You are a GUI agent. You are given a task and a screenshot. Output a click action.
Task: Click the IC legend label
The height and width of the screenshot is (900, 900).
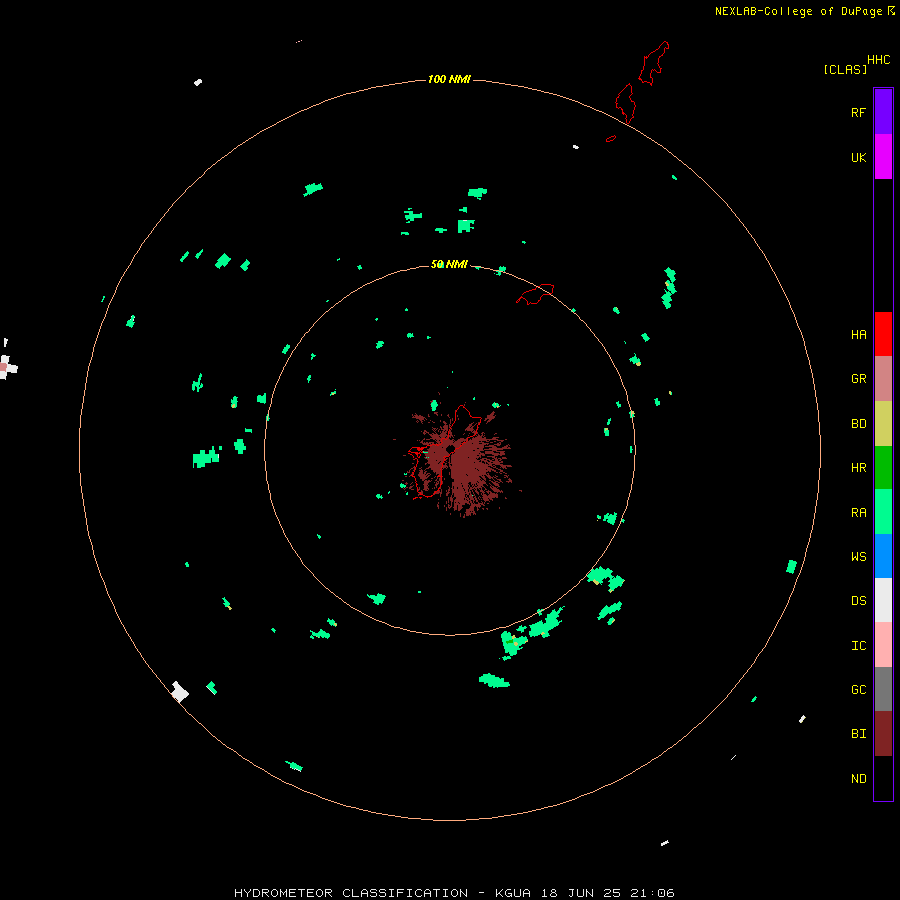coord(858,646)
